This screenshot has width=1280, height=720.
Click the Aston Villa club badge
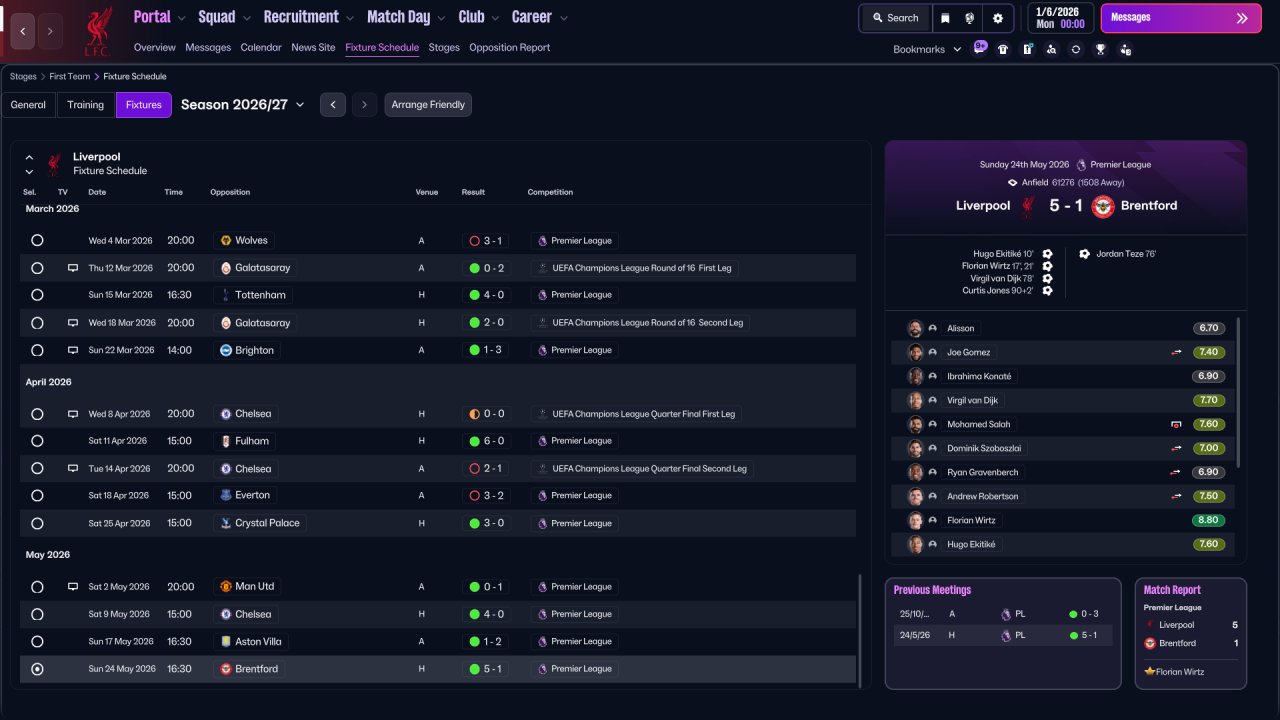[226, 641]
